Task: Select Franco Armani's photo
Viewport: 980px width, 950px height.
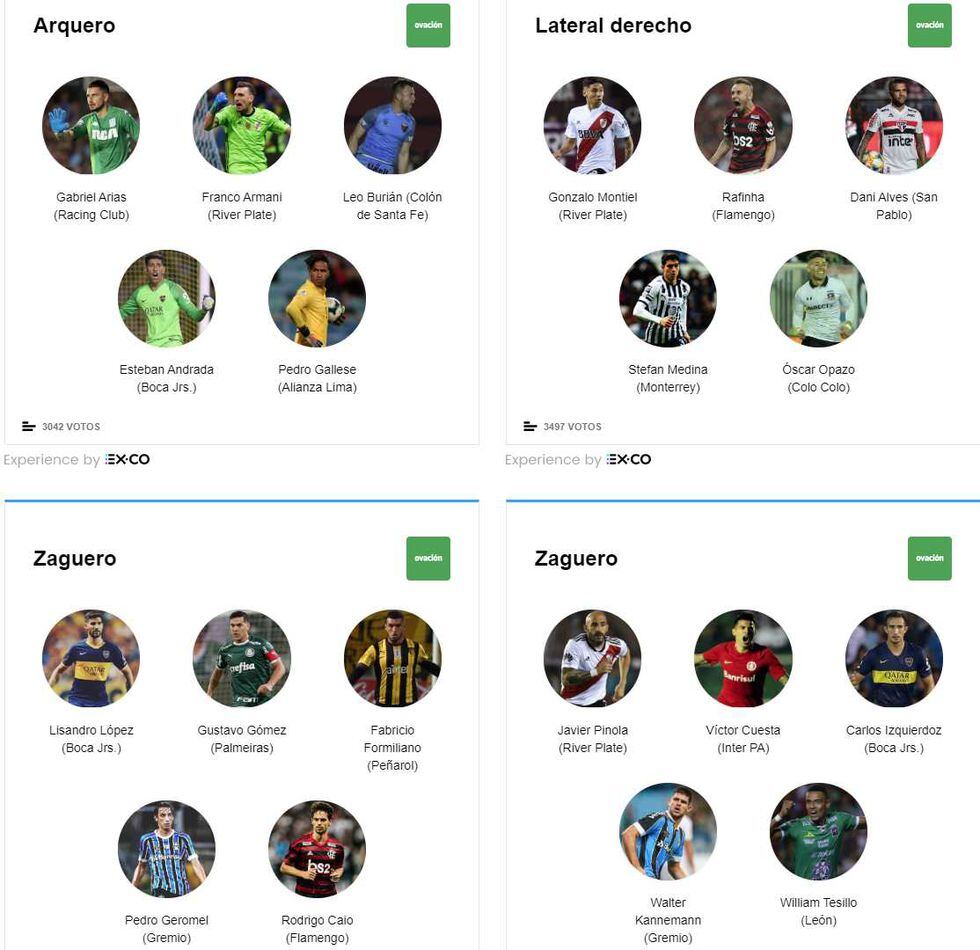Action: click(242, 126)
